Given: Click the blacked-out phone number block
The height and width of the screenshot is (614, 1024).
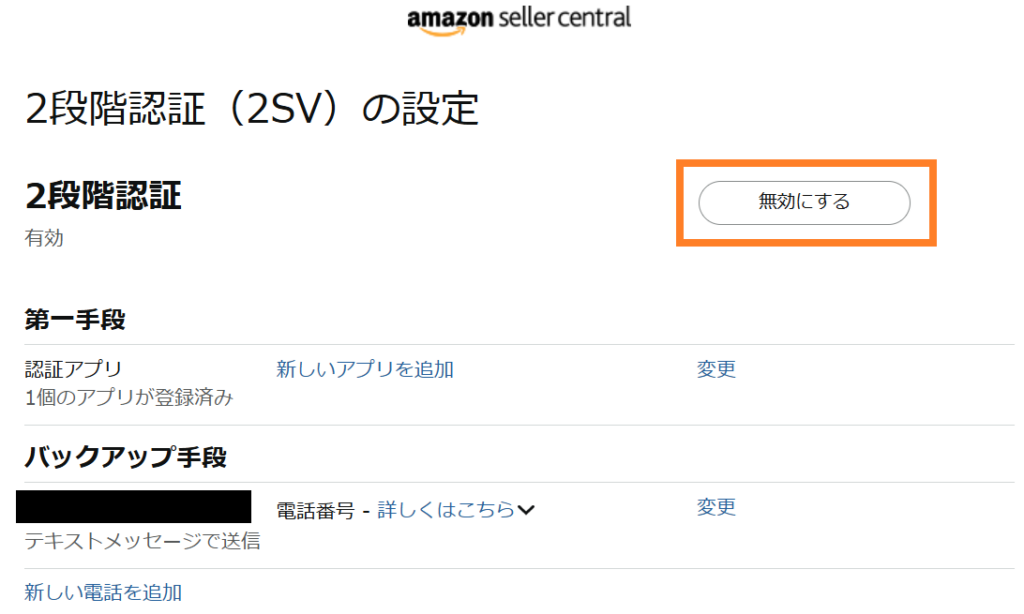Looking at the screenshot, I should (x=133, y=506).
